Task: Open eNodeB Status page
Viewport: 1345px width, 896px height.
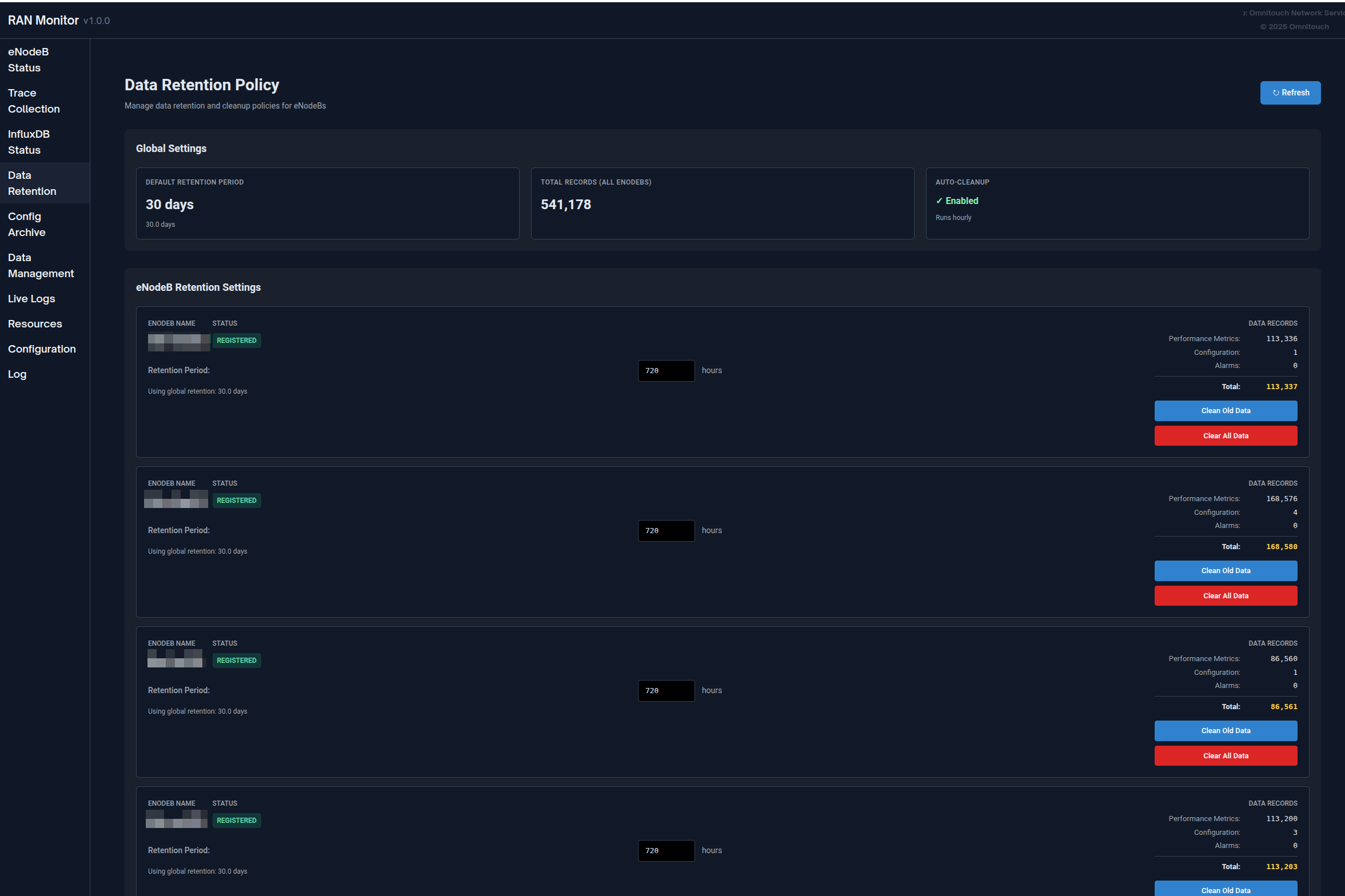Action: click(29, 59)
